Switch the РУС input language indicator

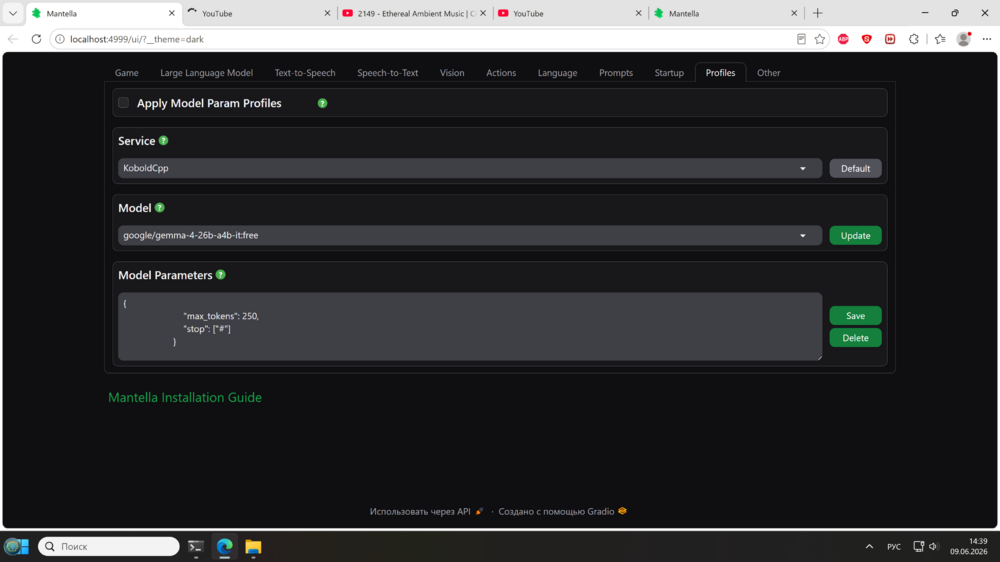(x=893, y=547)
